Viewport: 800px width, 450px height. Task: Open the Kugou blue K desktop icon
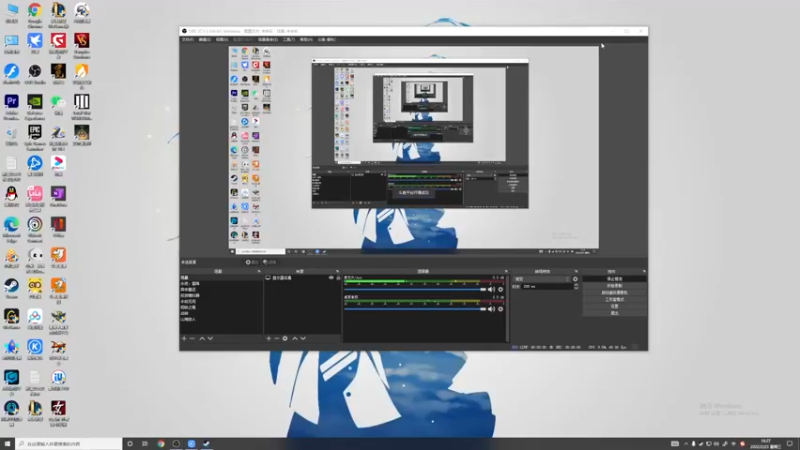(35, 348)
